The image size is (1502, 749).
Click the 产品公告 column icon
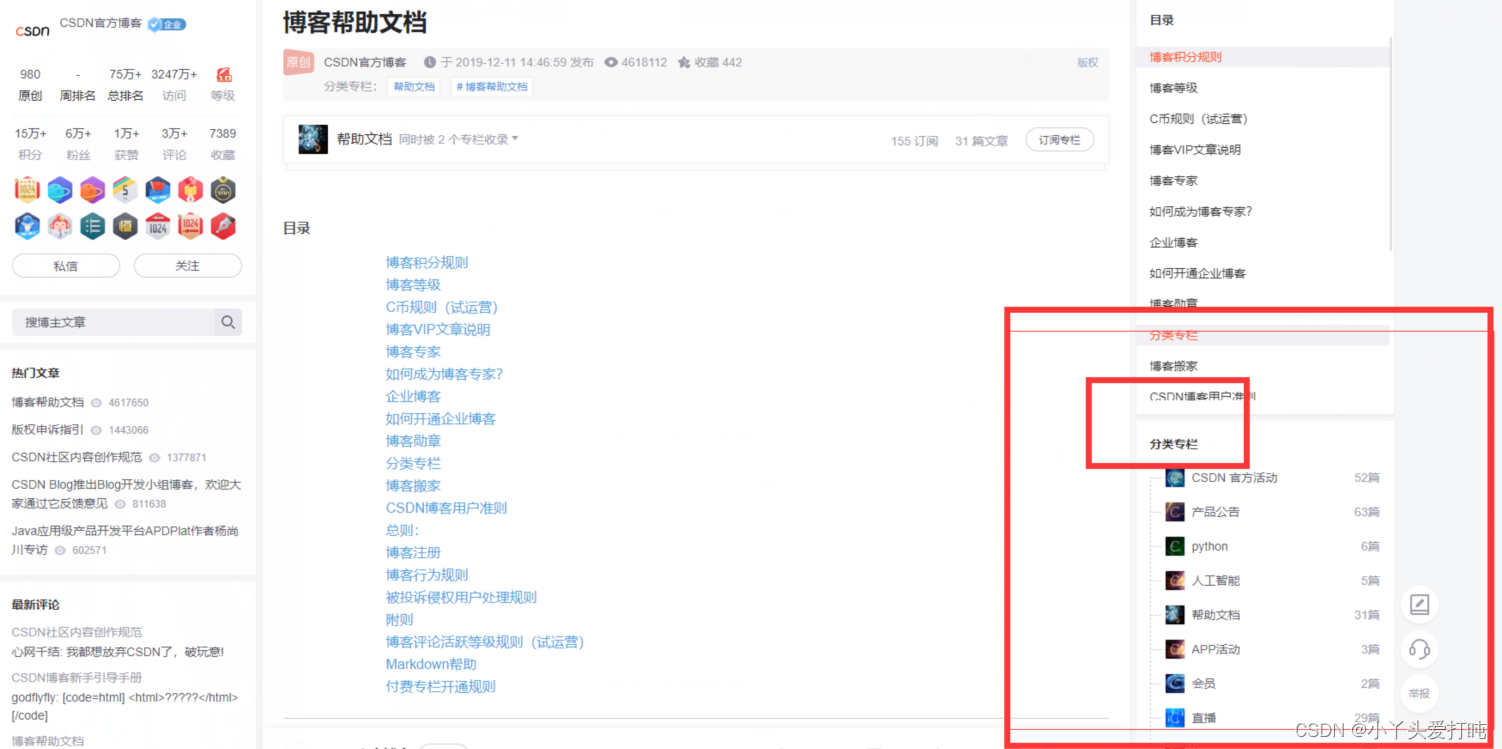point(1175,512)
